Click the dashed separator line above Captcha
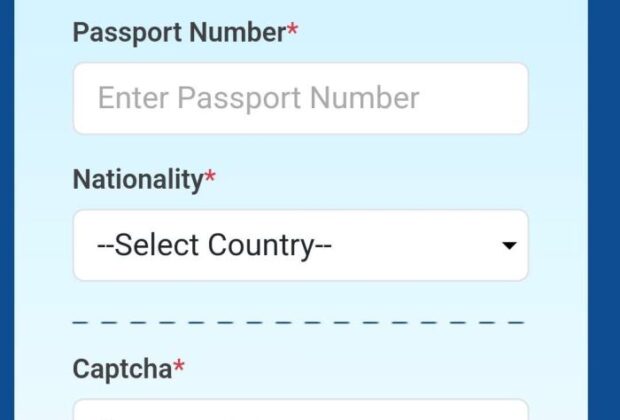The width and height of the screenshot is (620, 420). (300, 323)
